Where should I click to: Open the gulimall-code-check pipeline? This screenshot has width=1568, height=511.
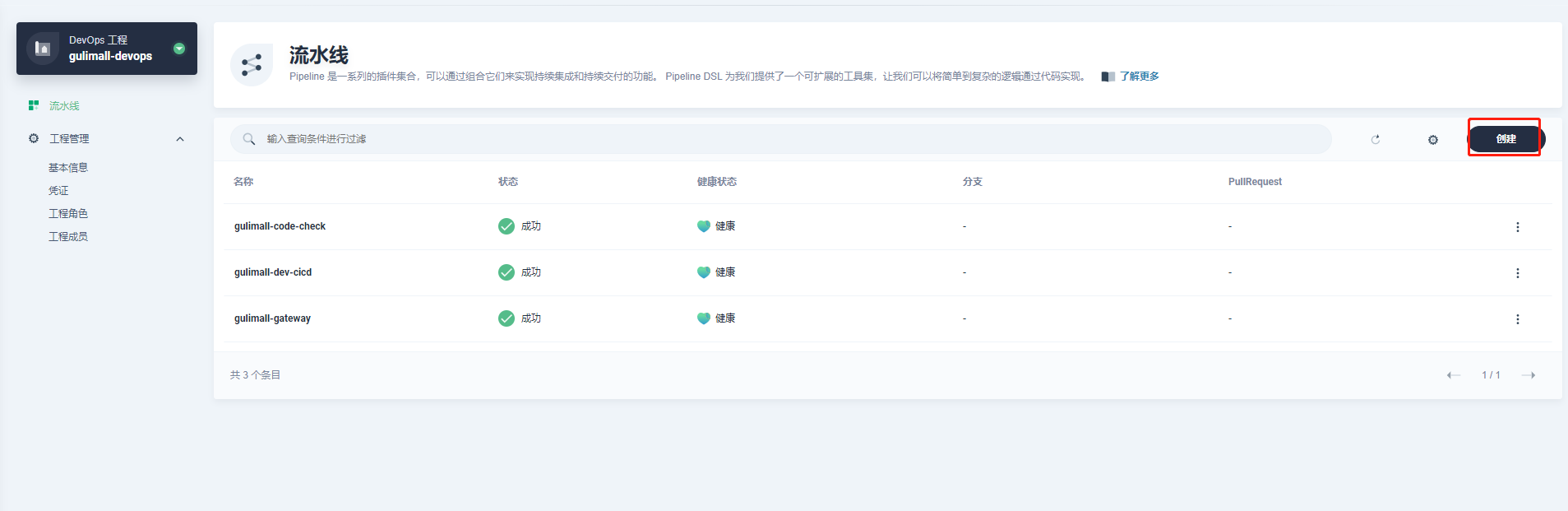[280, 226]
